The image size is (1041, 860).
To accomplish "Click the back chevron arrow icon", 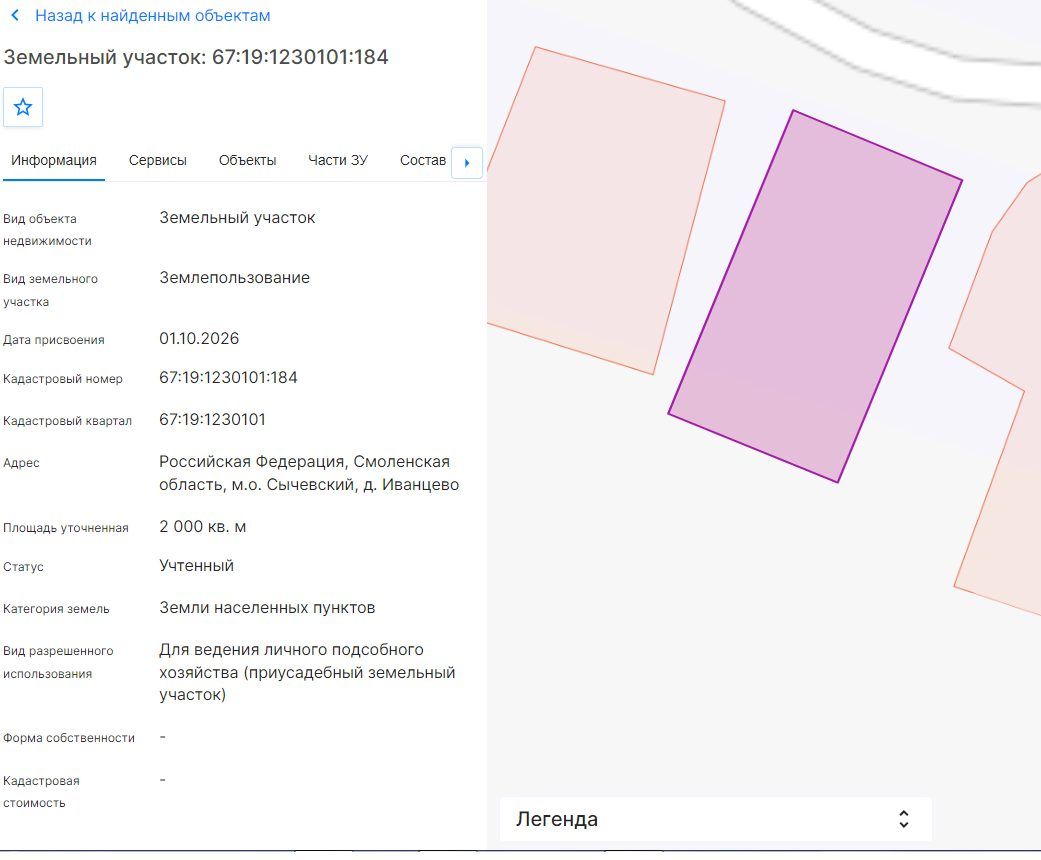I will coord(16,15).
